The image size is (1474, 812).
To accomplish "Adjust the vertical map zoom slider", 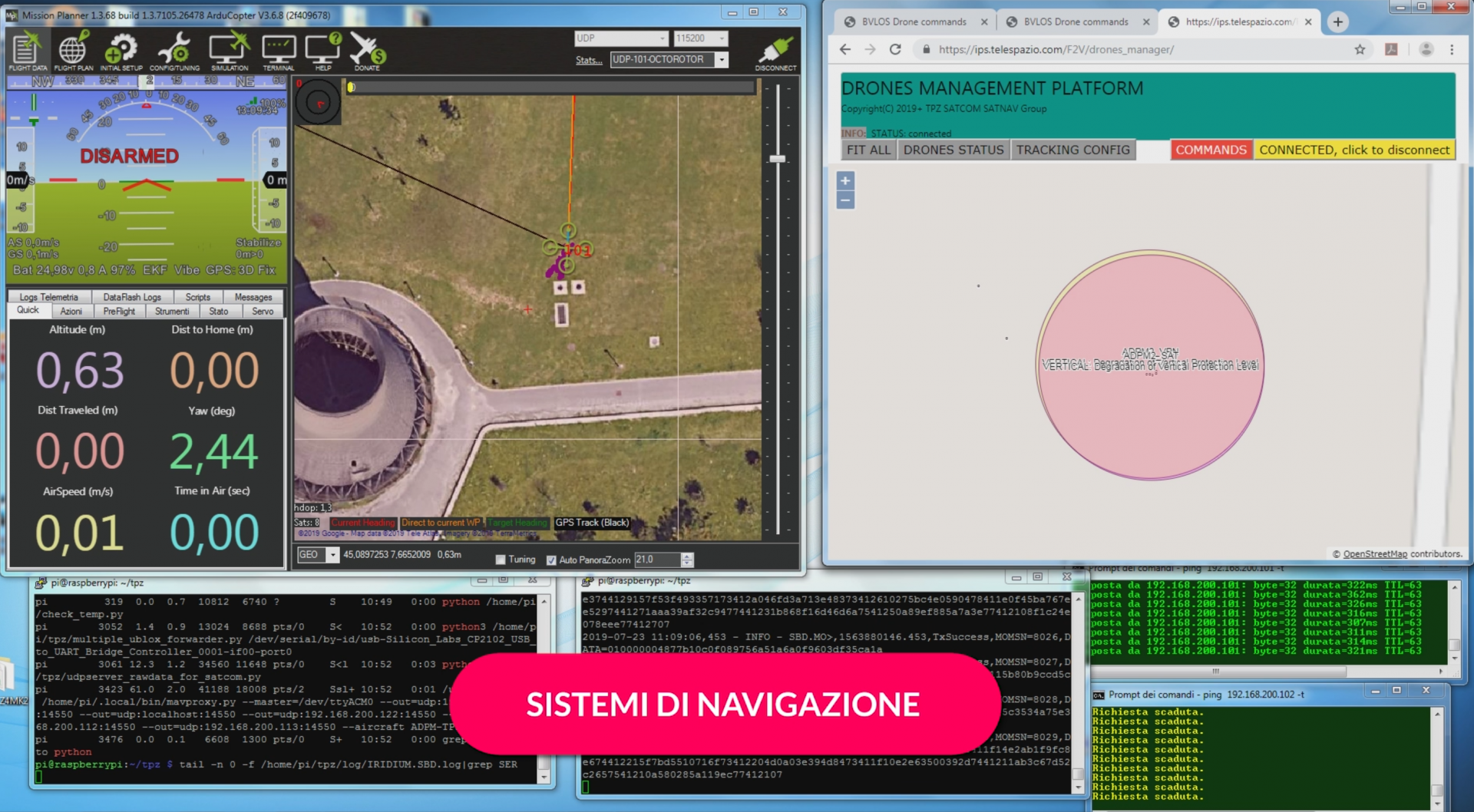I will tap(778, 159).
